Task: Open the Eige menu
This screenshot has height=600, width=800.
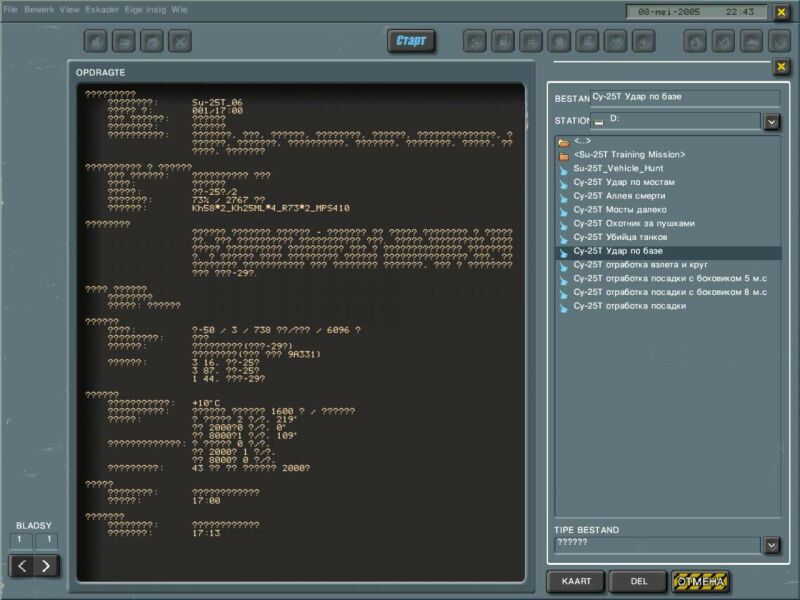Action: point(133,10)
